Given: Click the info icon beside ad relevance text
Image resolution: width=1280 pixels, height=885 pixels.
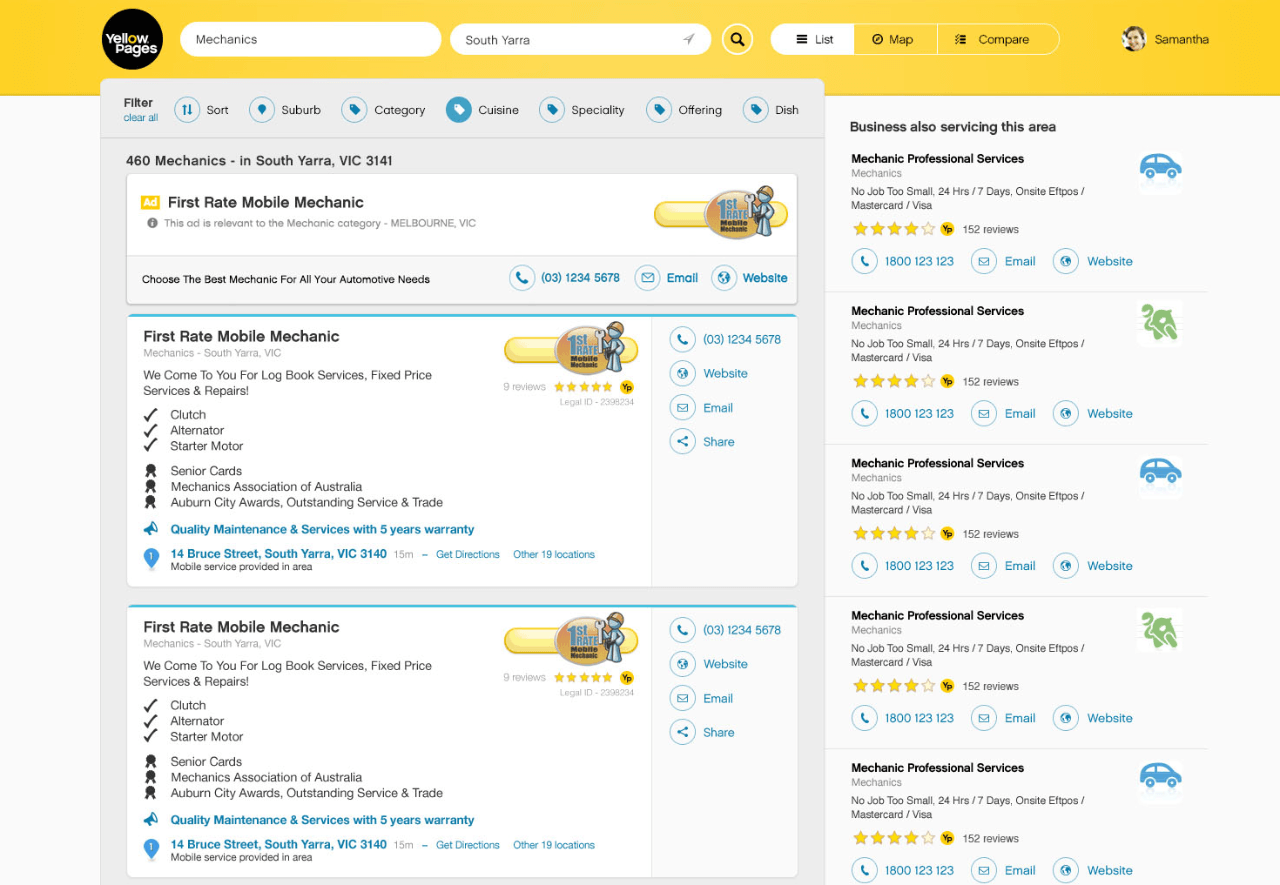Looking at the screenshot, I should pyautogui.click(x=153, y=224).
